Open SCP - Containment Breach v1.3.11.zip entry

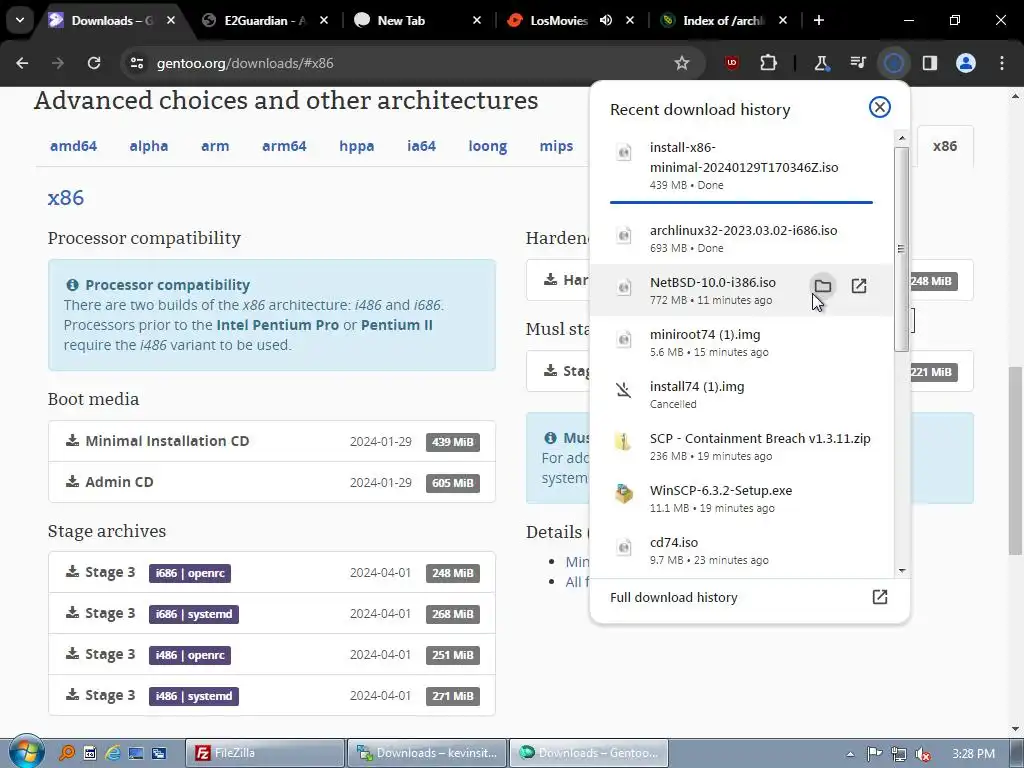coord(741,447)
